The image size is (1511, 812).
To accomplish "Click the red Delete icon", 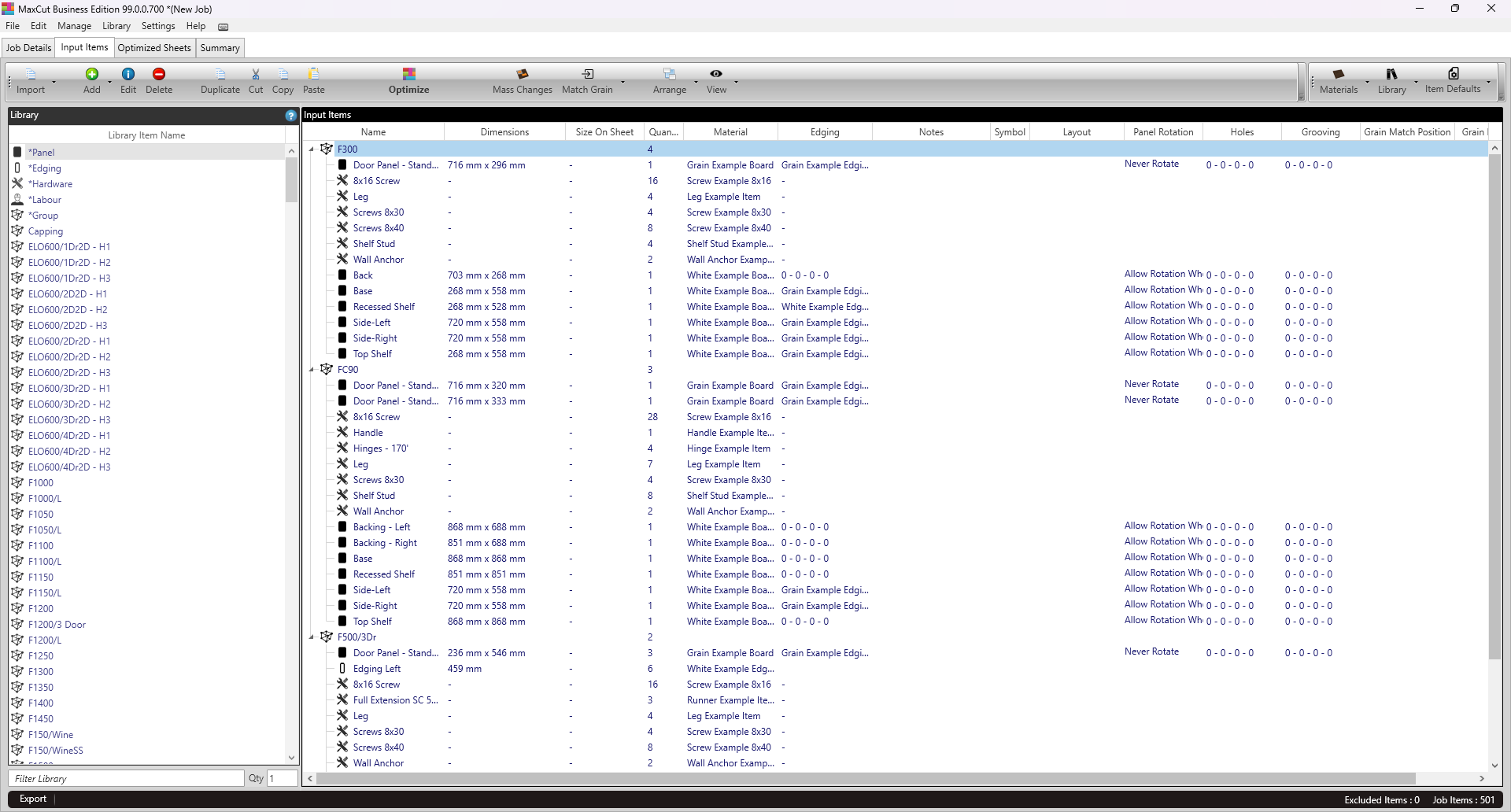I will (x=159, y=74).
